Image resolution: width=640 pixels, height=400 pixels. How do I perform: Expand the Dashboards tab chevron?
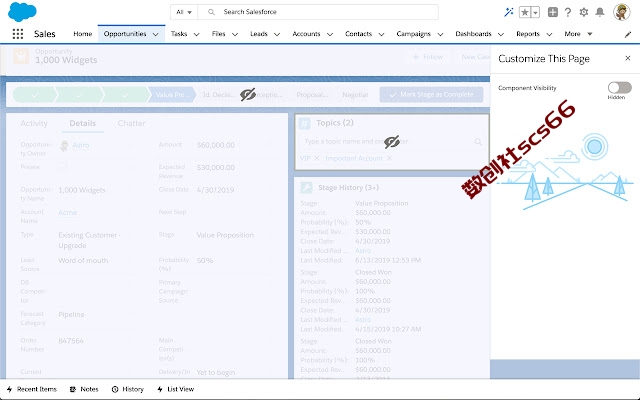(501, 35)
